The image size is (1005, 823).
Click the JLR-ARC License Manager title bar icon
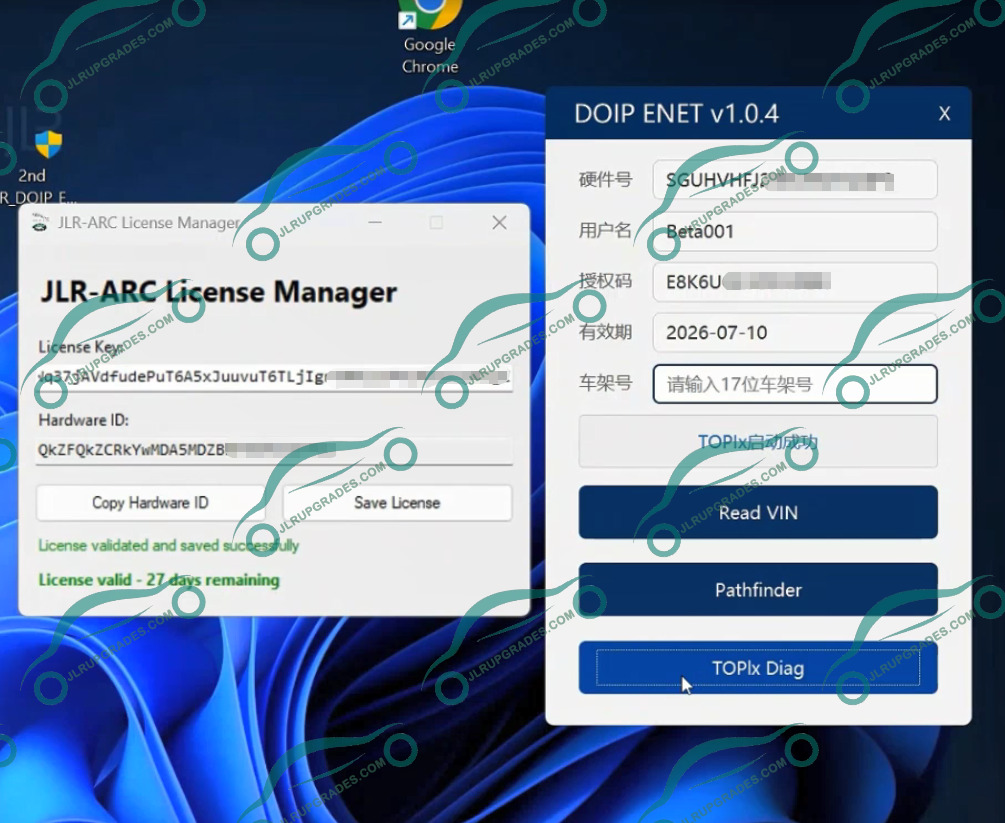coord(40,222)
